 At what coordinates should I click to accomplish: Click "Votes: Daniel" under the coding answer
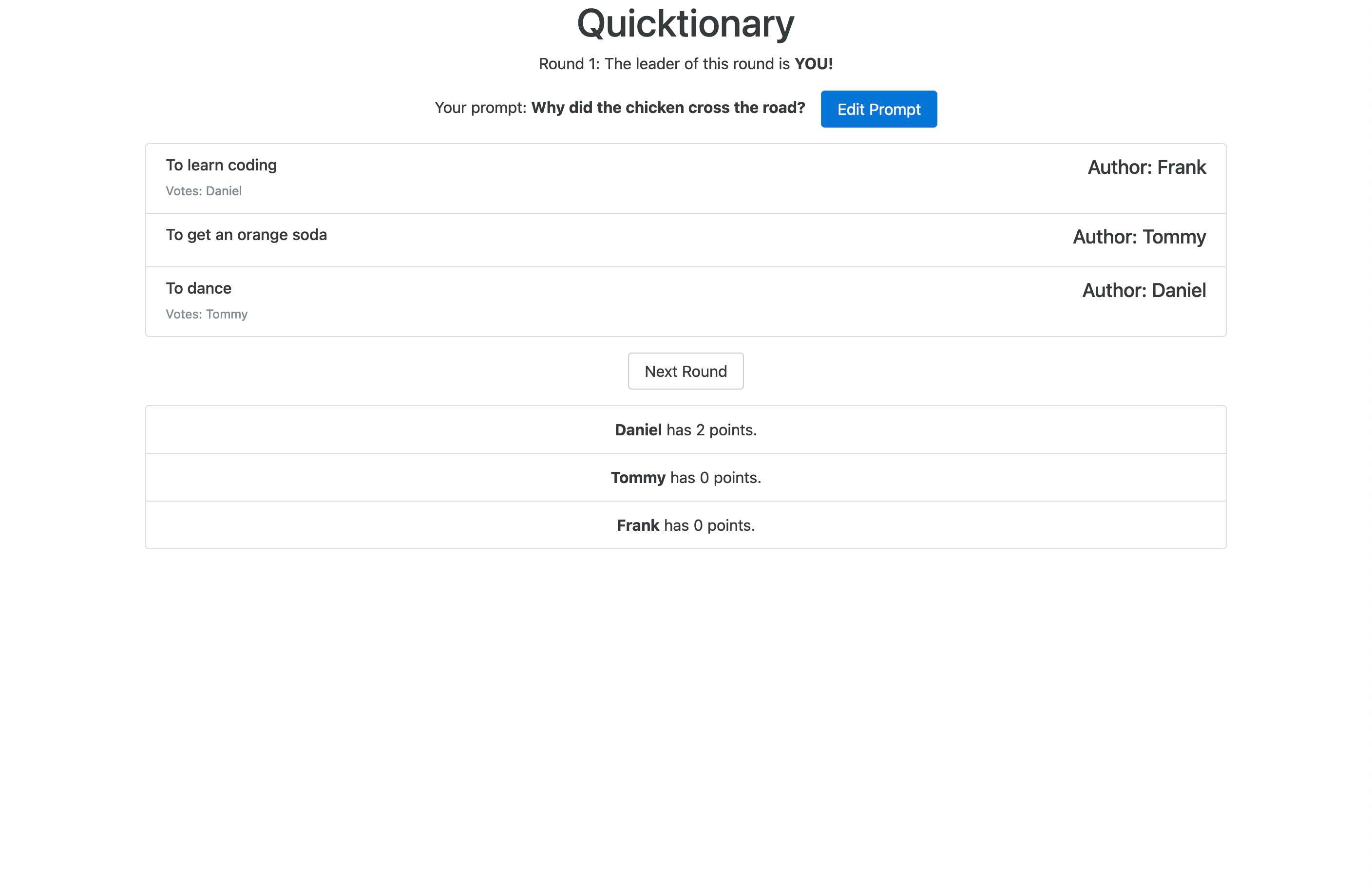tap(204, 191)
